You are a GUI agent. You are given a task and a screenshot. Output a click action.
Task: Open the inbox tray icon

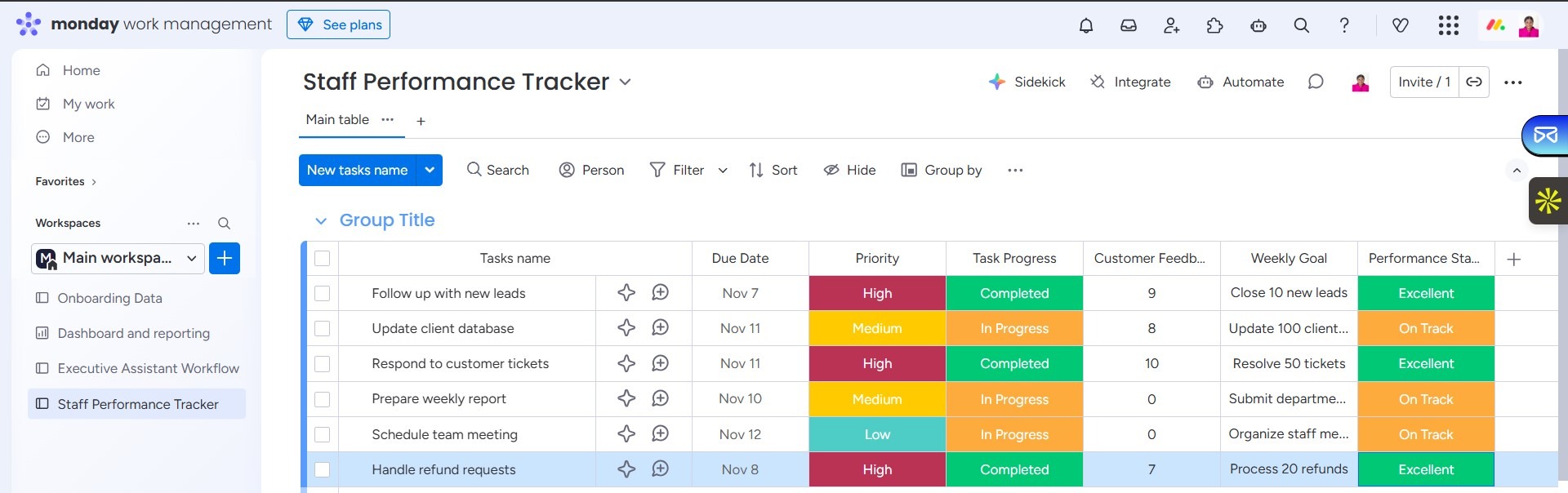click(x=1128, y=25)
